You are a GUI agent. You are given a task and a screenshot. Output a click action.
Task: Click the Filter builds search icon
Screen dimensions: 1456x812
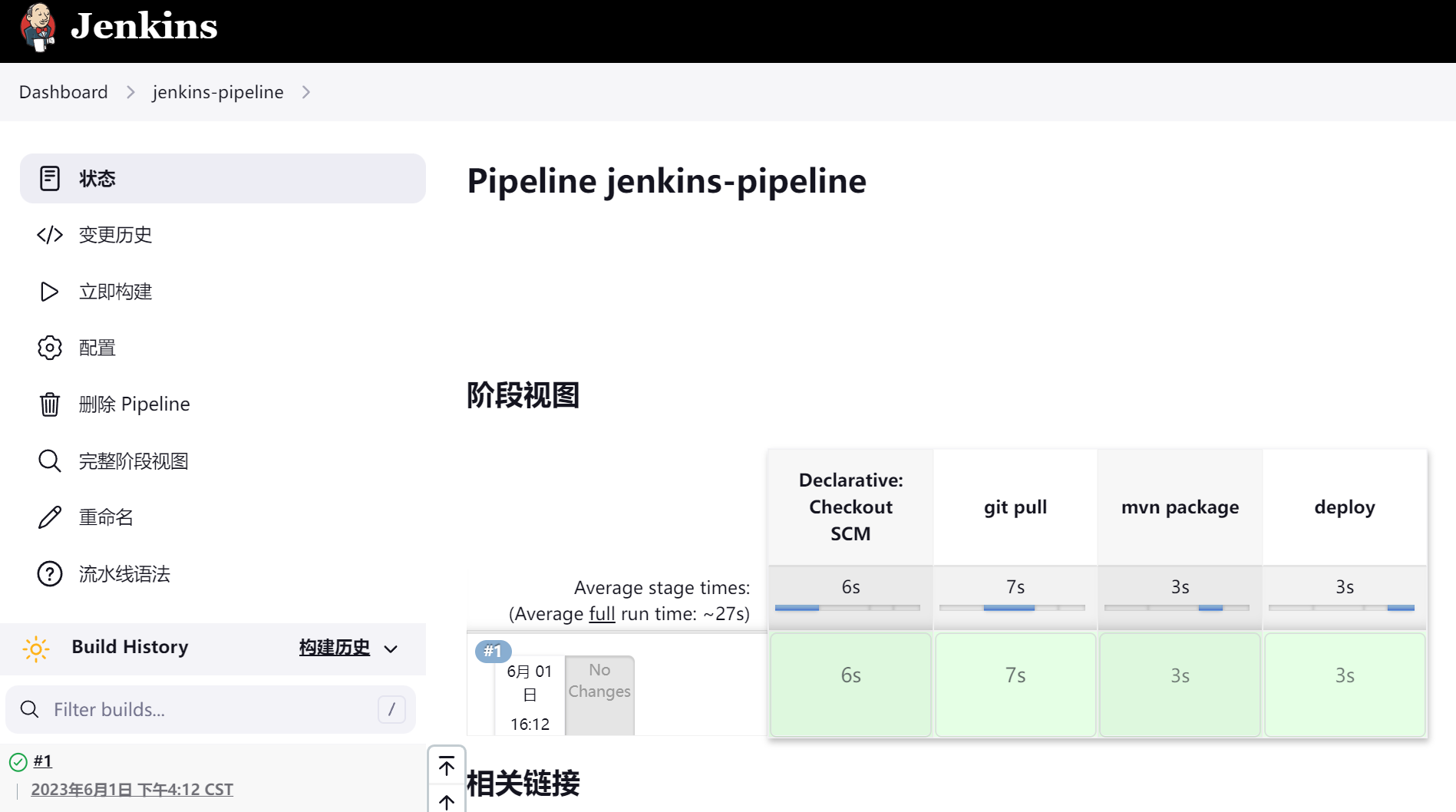[x=30, y=709]
